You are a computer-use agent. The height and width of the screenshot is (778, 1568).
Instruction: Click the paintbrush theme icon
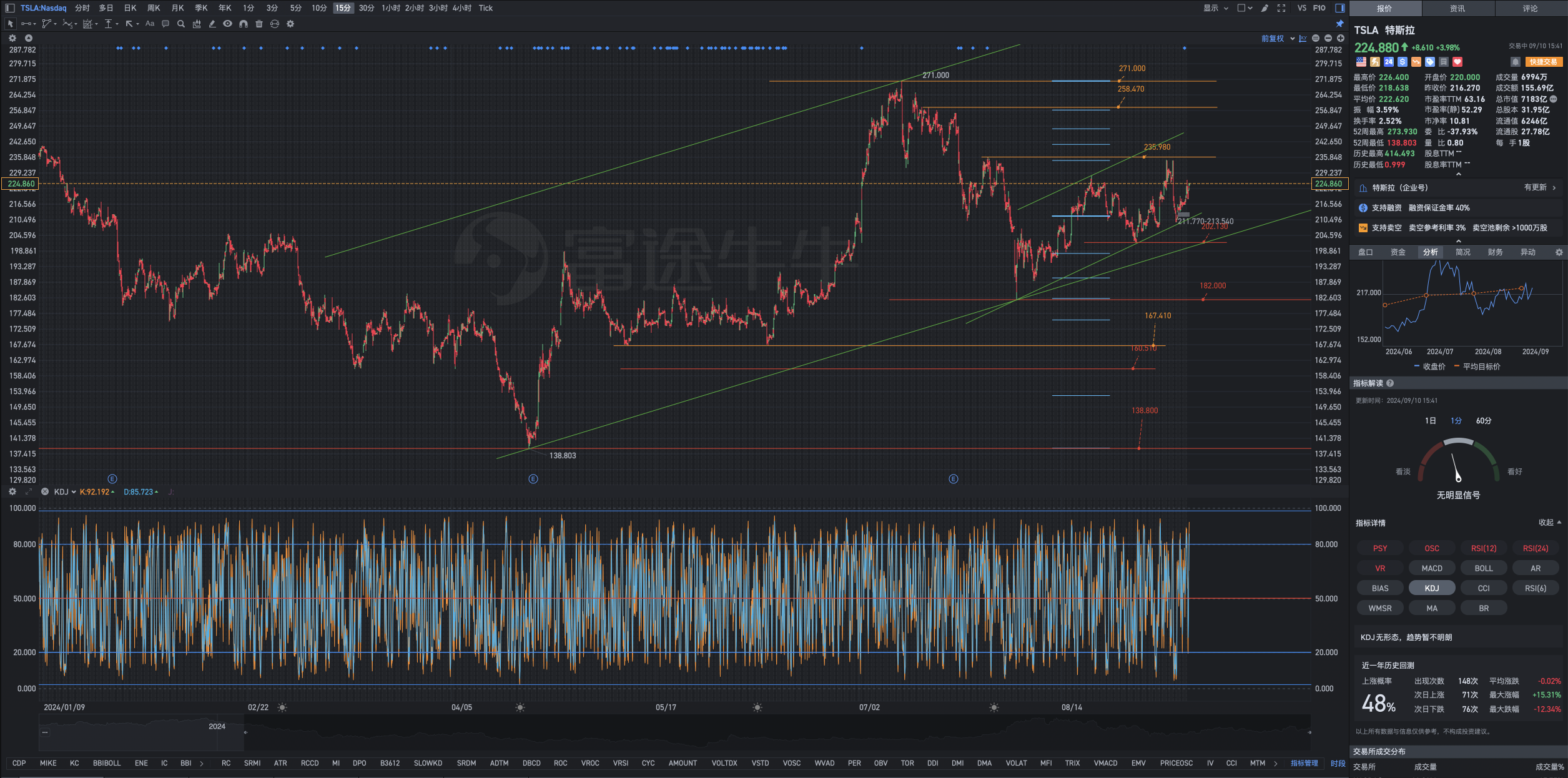[1265, 8]
